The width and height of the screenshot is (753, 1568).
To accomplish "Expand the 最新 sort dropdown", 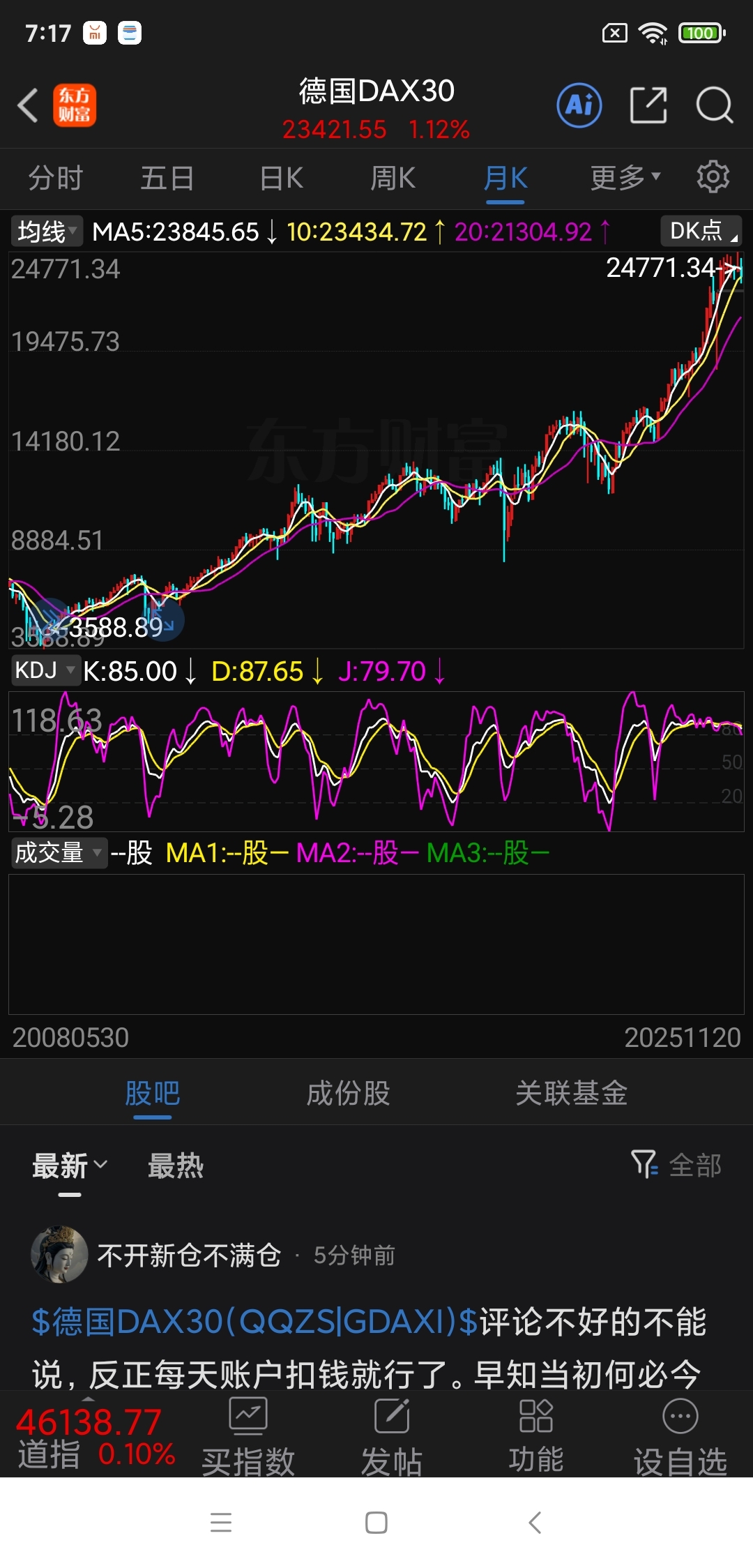I will coord(70,1166).
